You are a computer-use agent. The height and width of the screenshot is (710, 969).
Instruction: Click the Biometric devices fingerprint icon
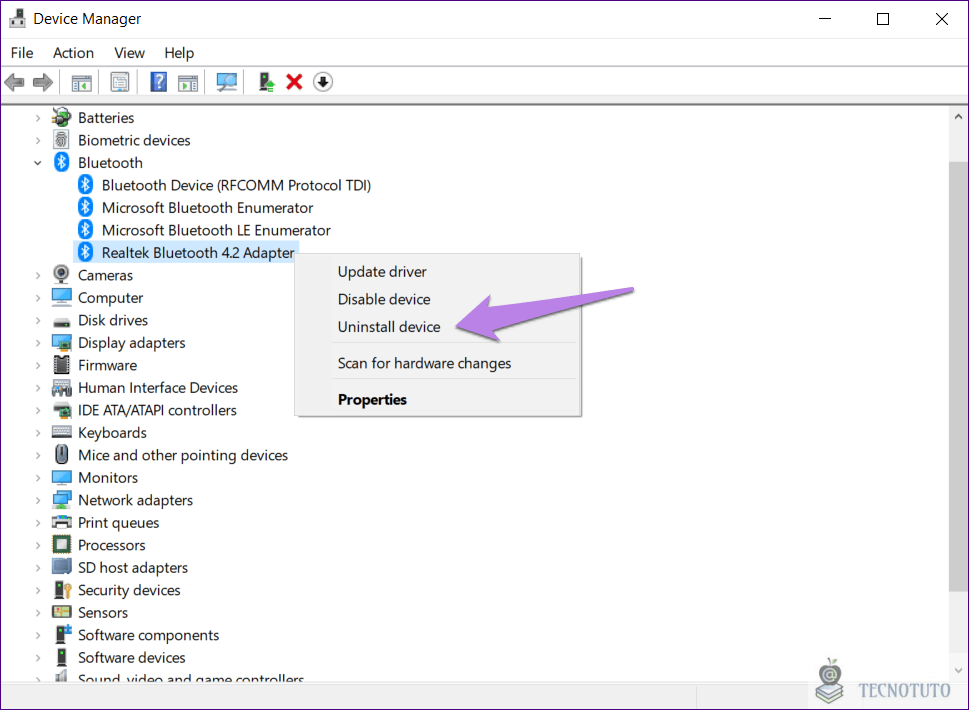tap(61, 140)
